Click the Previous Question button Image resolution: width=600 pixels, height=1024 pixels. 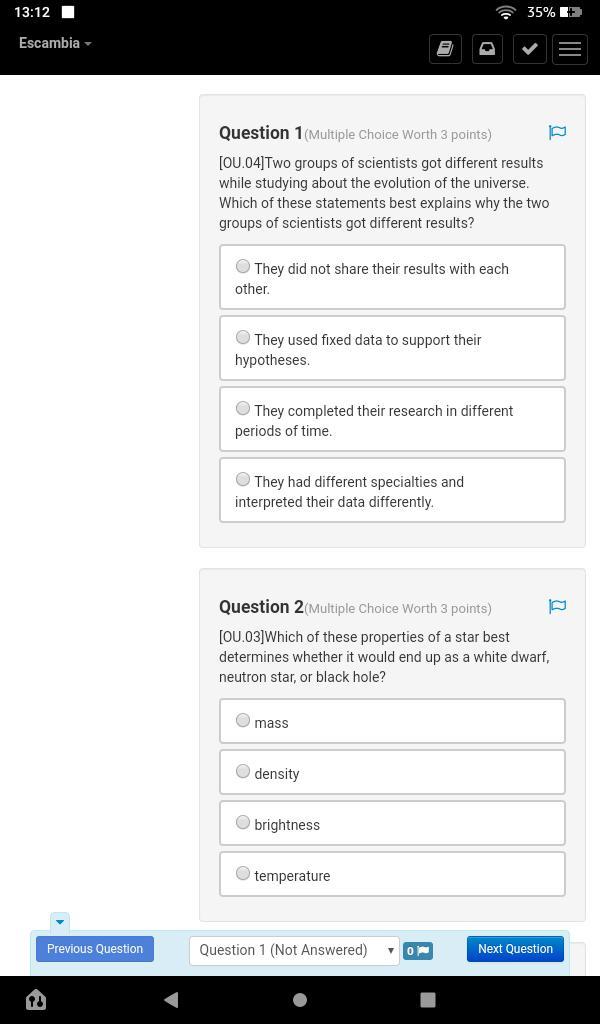[95, 949]
